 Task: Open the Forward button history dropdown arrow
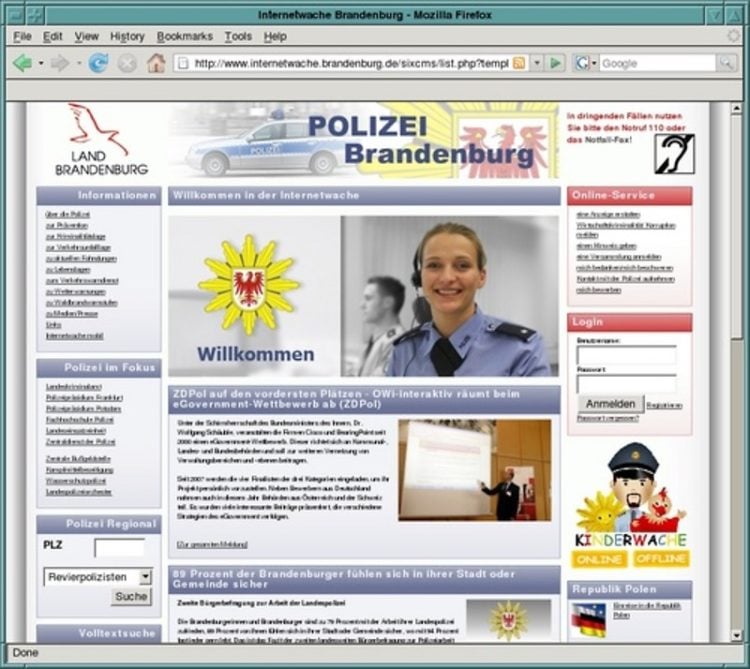tap(79, 63)
